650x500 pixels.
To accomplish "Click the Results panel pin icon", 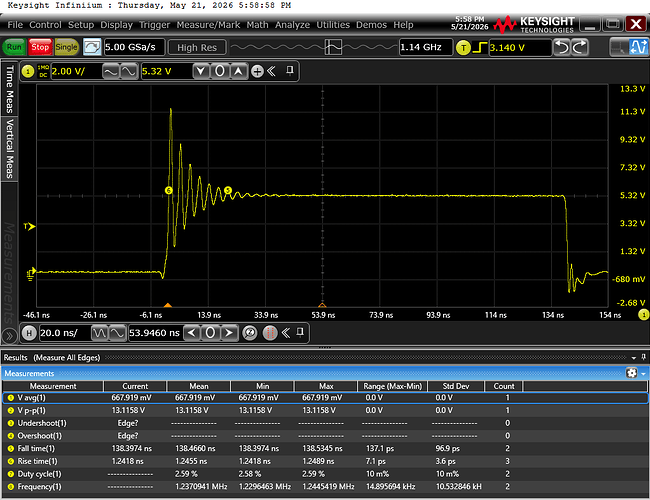I will coord(643,357).
